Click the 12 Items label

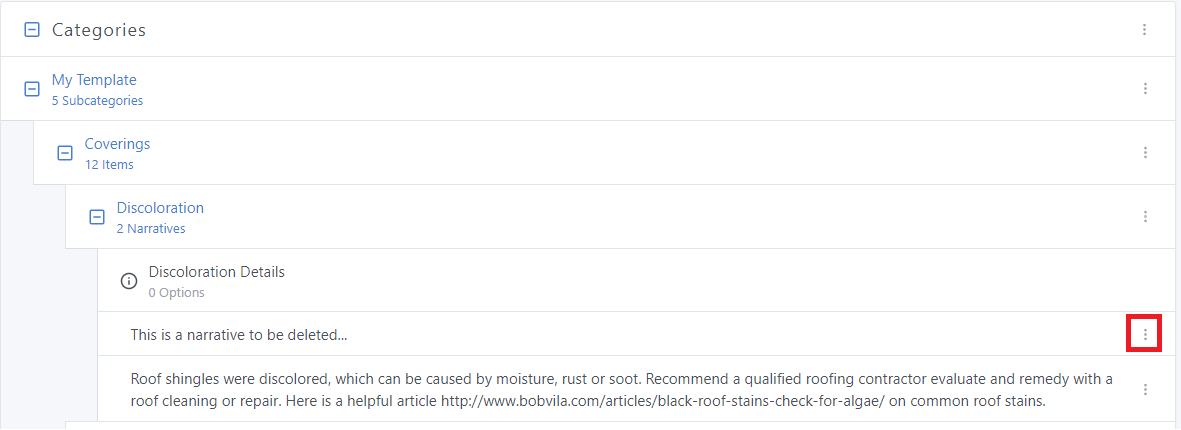coord(109,165)
